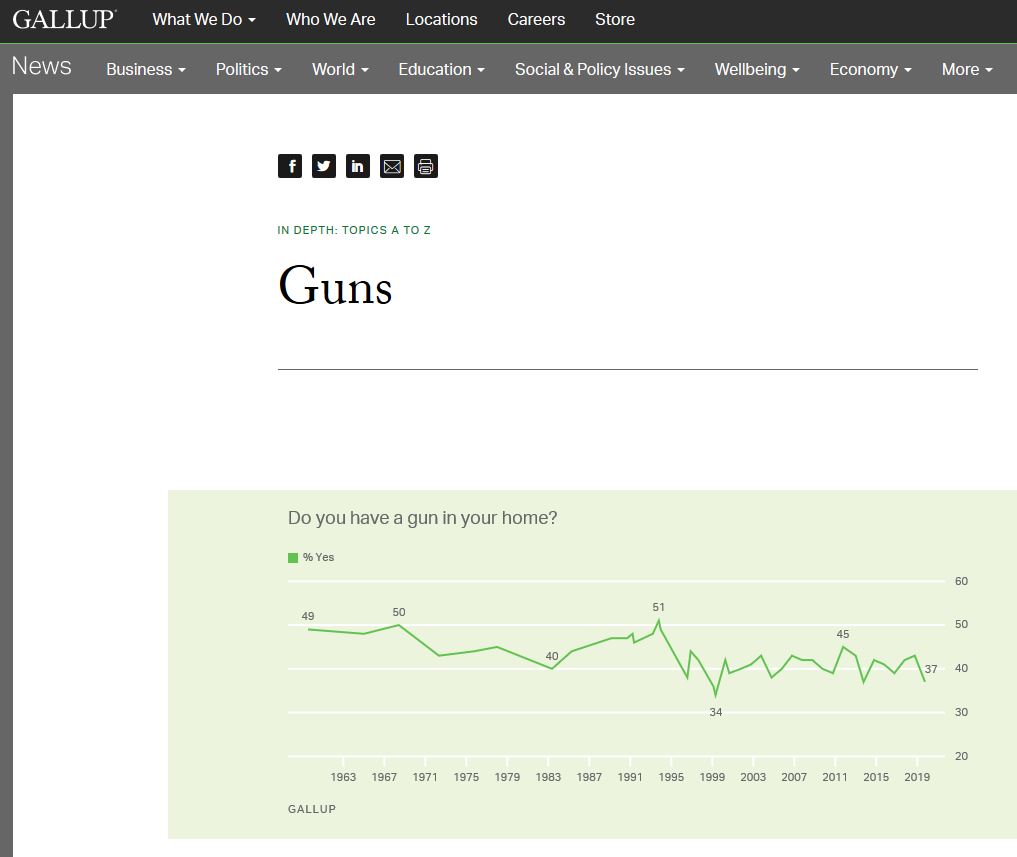The width and height of the screenshot is (1017, 857).
Task: Open the Locations page
Action: pos(441,19)
